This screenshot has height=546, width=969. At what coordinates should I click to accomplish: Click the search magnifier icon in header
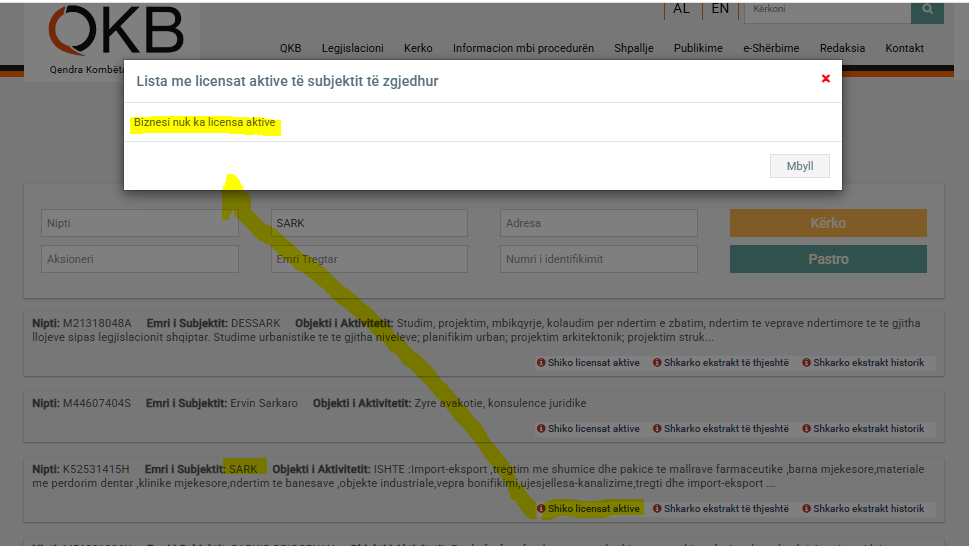tap(927, 10)
